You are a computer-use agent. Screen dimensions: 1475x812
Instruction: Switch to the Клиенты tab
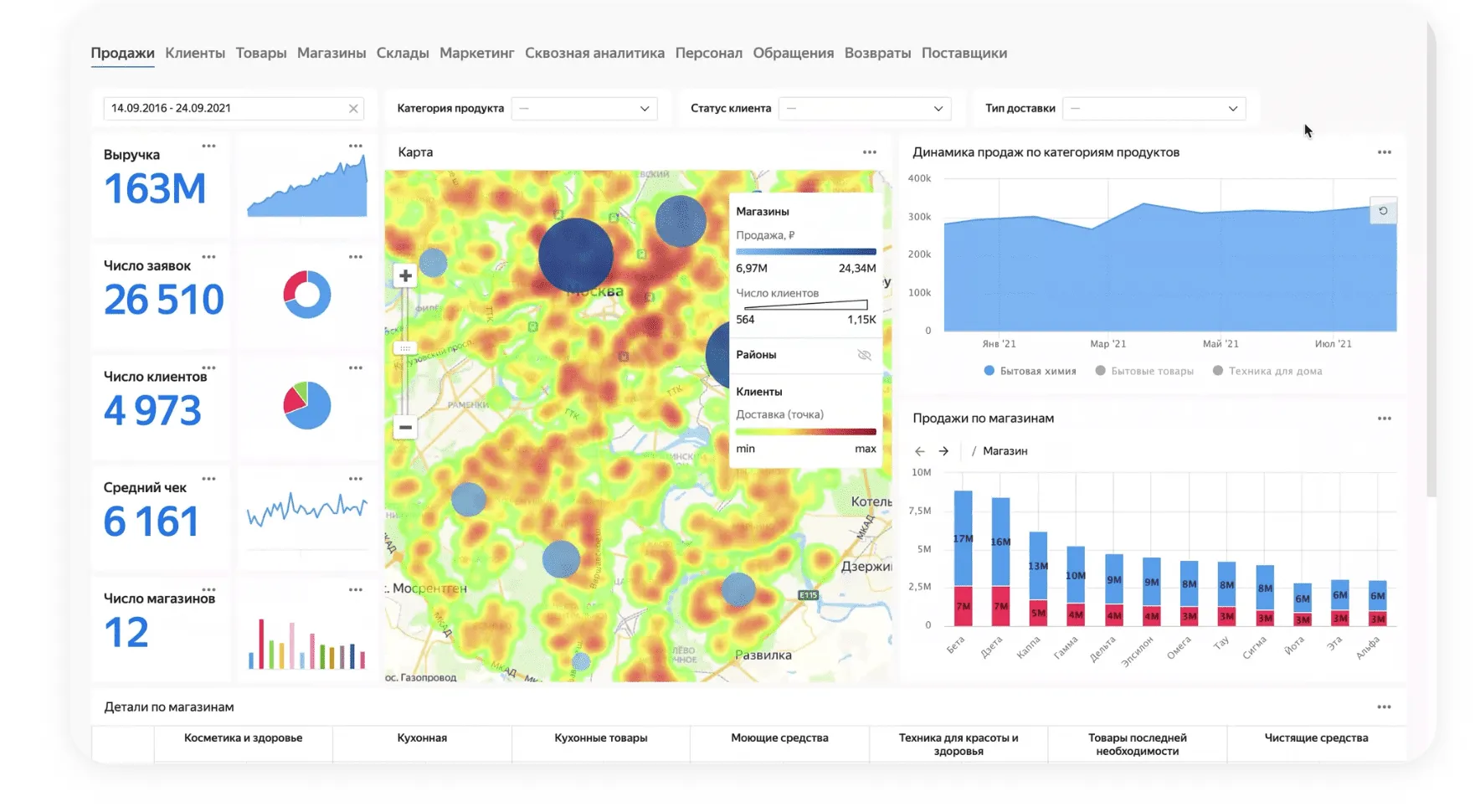(194, 52)
